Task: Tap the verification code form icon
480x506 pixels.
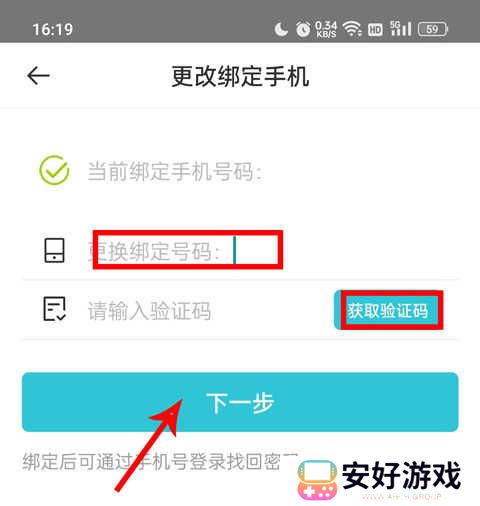Action: pos(55,309)
